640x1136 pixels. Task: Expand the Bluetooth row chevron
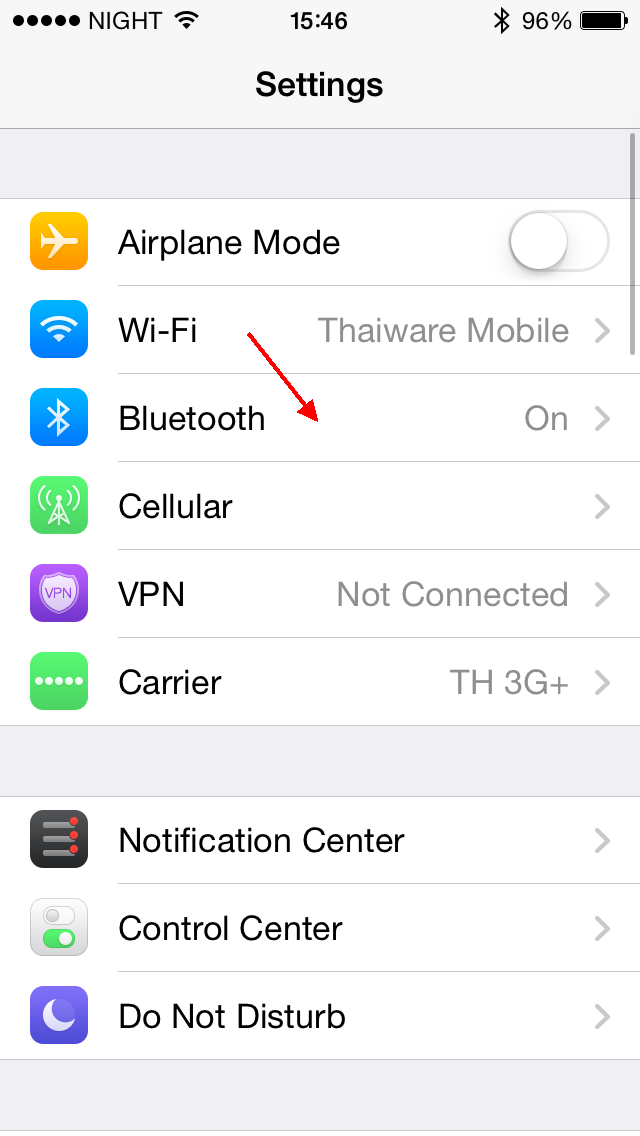pyautogui.click(x=602, y=419)
